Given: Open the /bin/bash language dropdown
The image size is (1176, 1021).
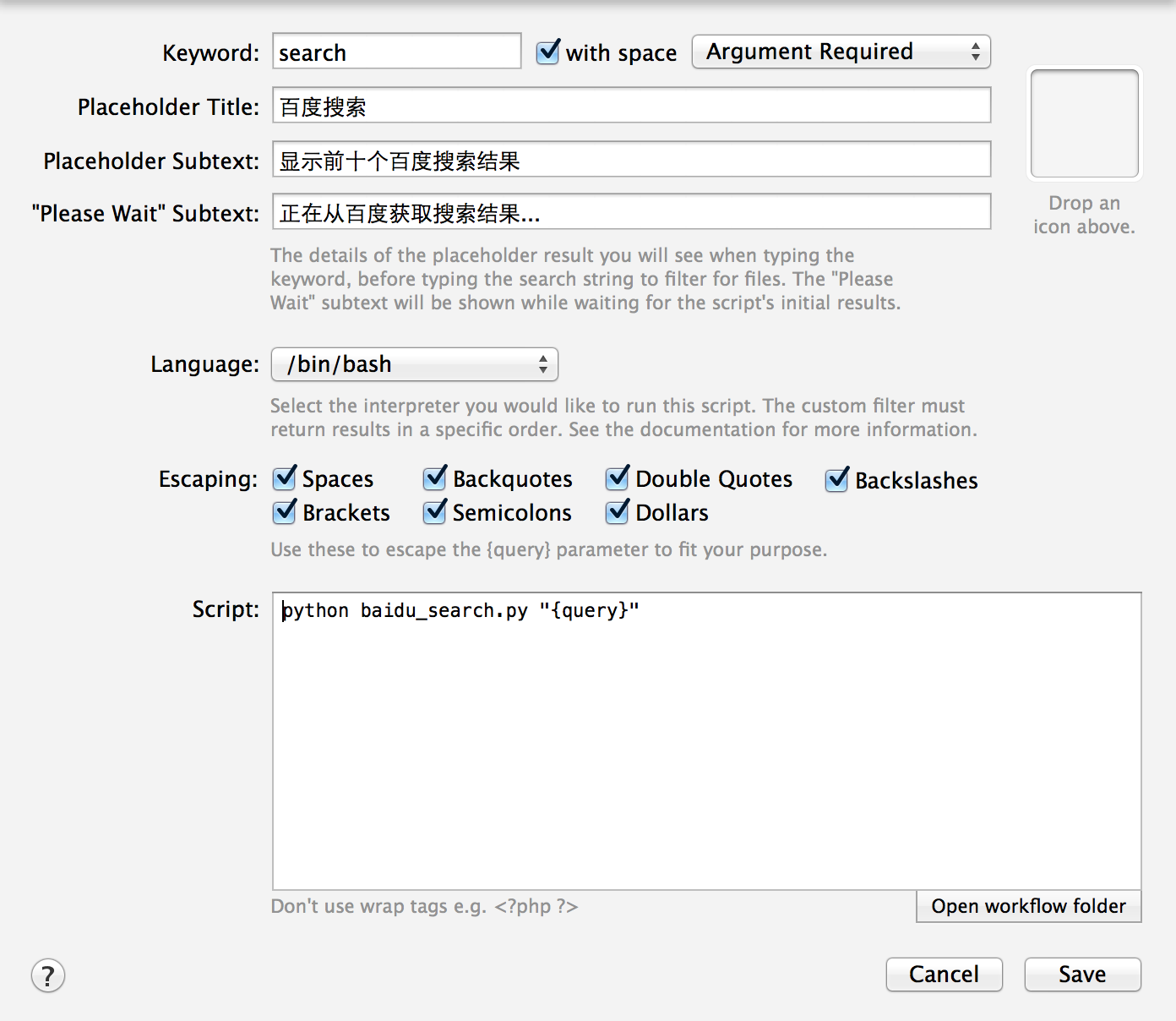Looking at the screenshot, I should click(x=414, y=364).
